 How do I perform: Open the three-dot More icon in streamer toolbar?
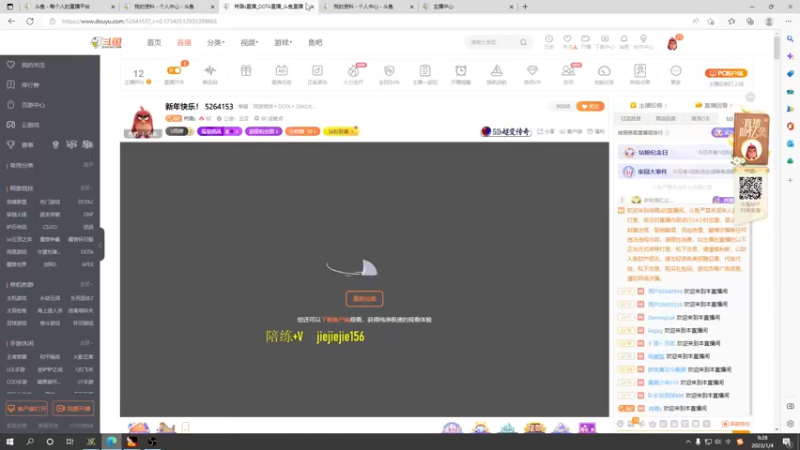[676, 70]
